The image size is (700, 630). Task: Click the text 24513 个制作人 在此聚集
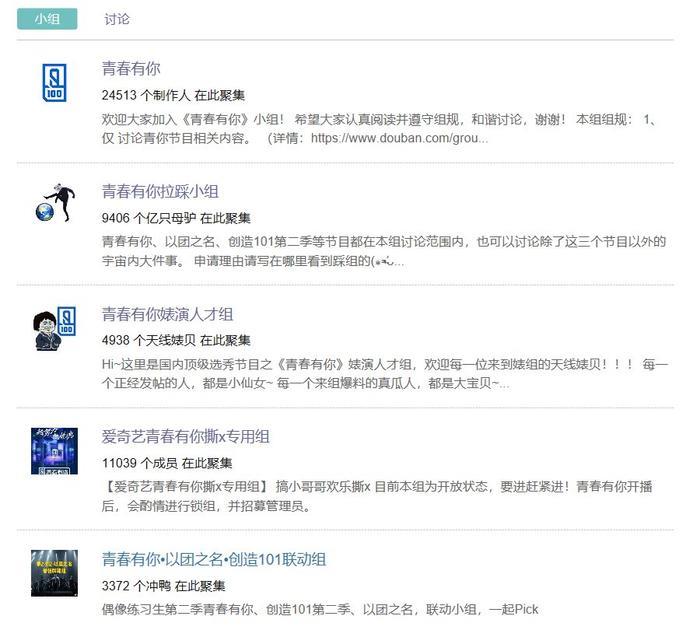[x=173, y=95]
